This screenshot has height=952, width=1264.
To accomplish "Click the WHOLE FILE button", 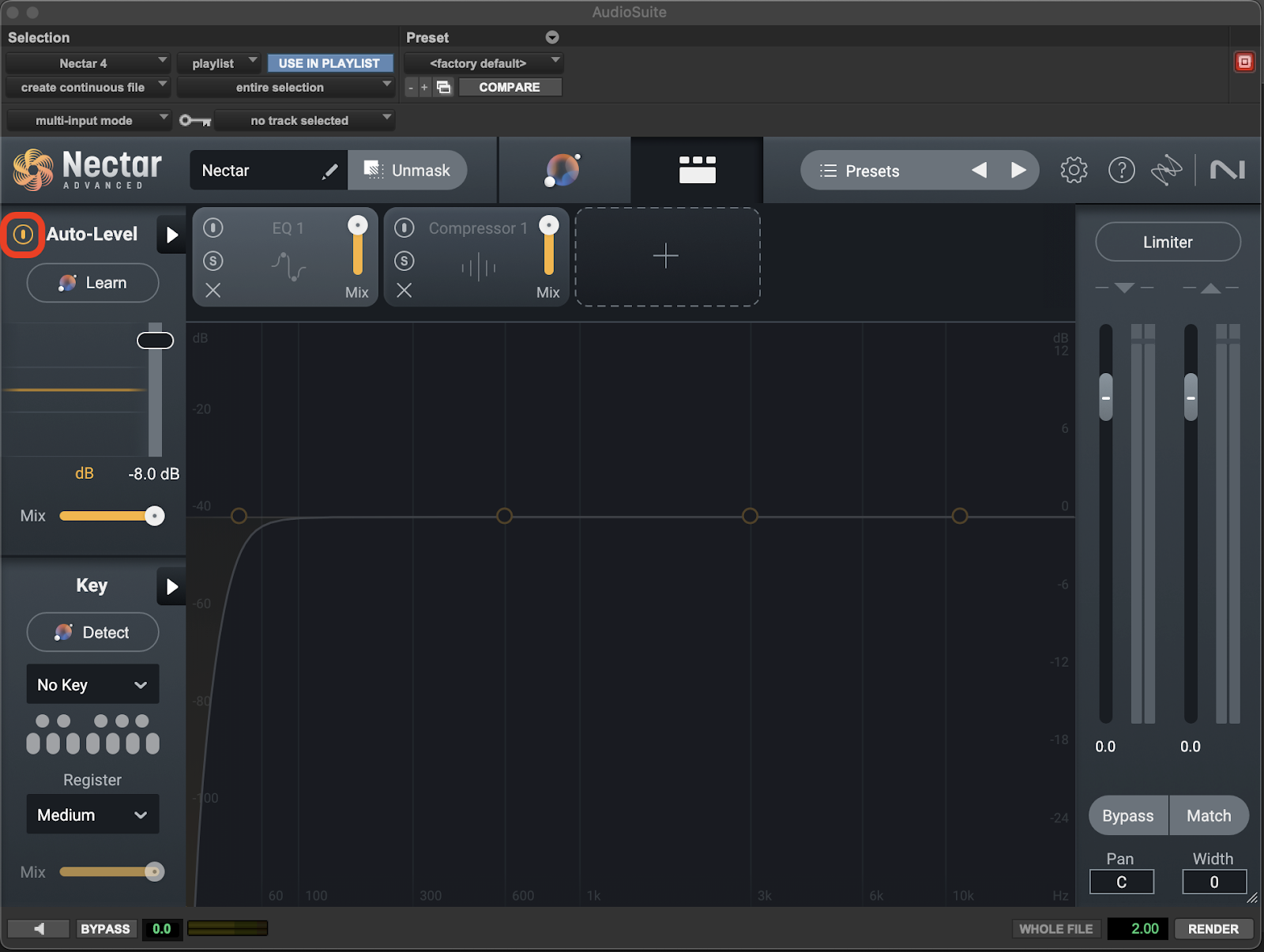I will [x=1055, y=928].
